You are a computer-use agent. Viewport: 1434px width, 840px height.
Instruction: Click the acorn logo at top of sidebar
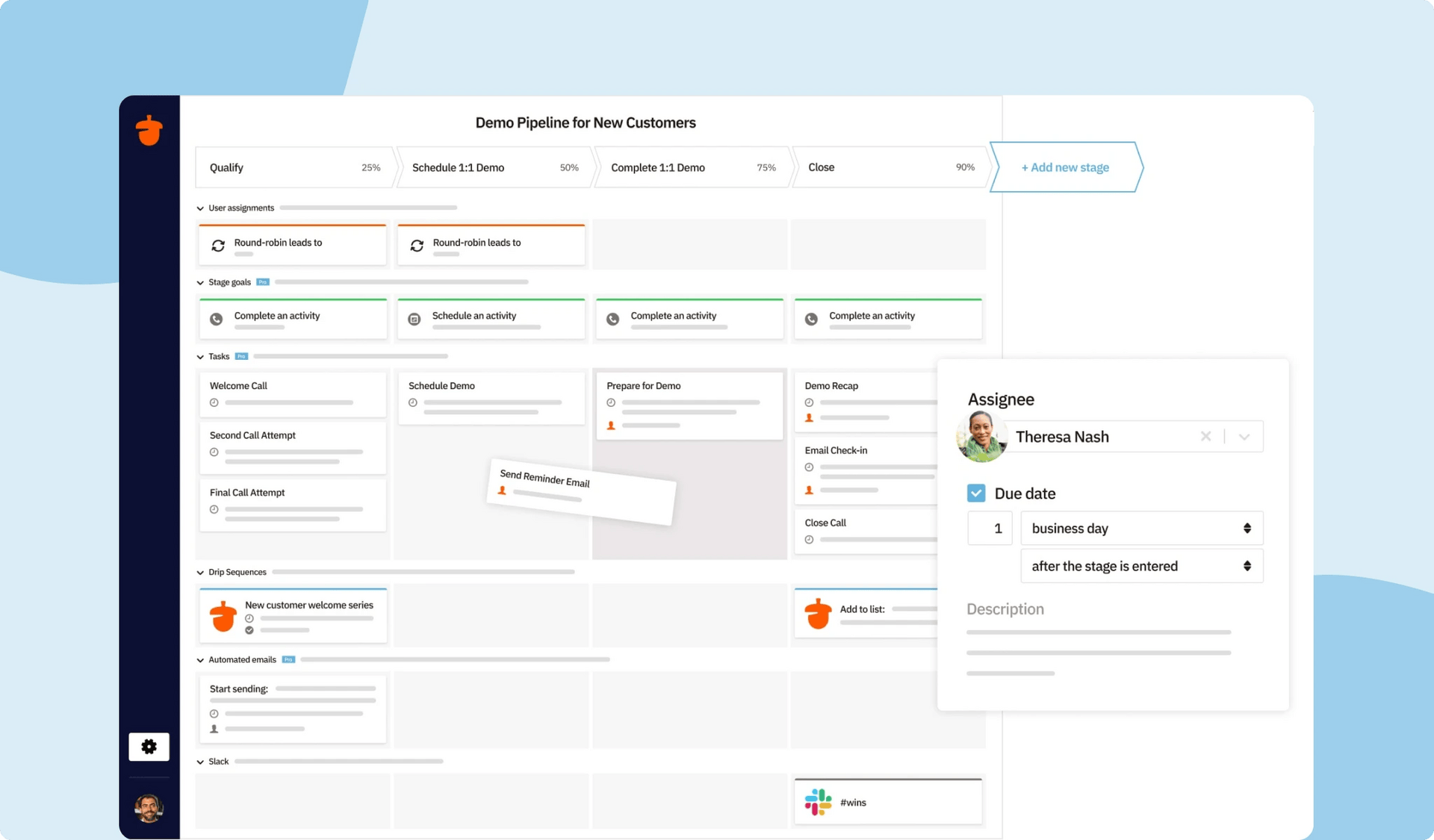click(149, 130)
